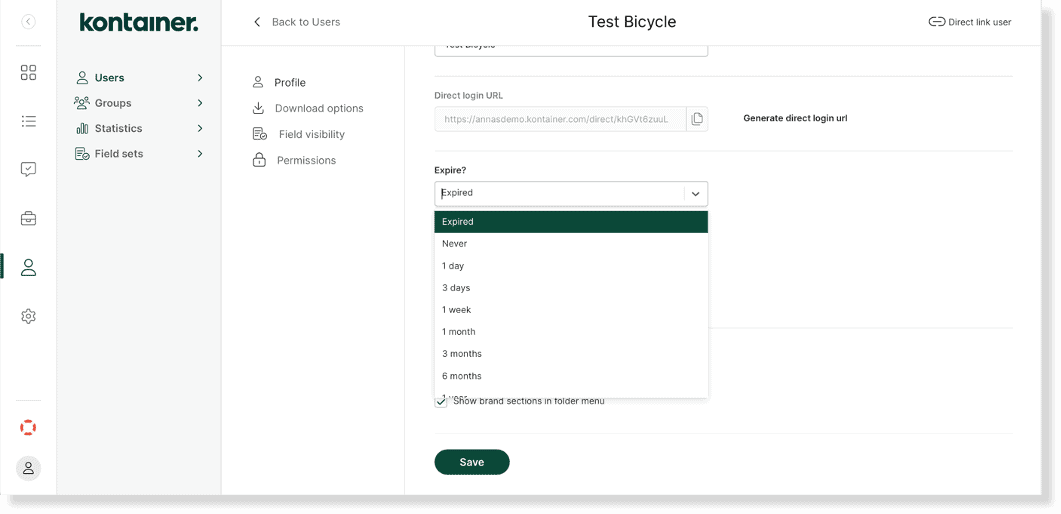Image resolution: width=1061 pixels, height=514 pixels.
Task: Click the back arrow next to Back to Users
Action: [x=257, y=22]
